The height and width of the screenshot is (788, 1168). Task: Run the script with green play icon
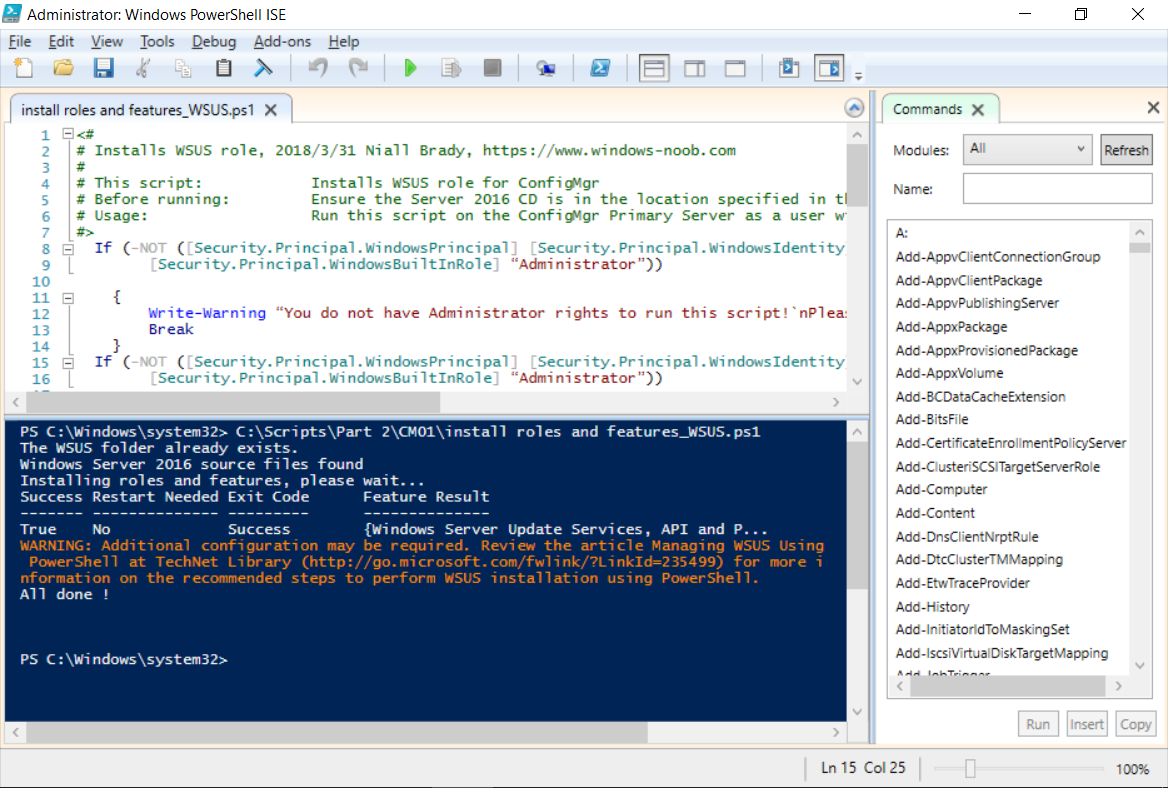point(410,69)
